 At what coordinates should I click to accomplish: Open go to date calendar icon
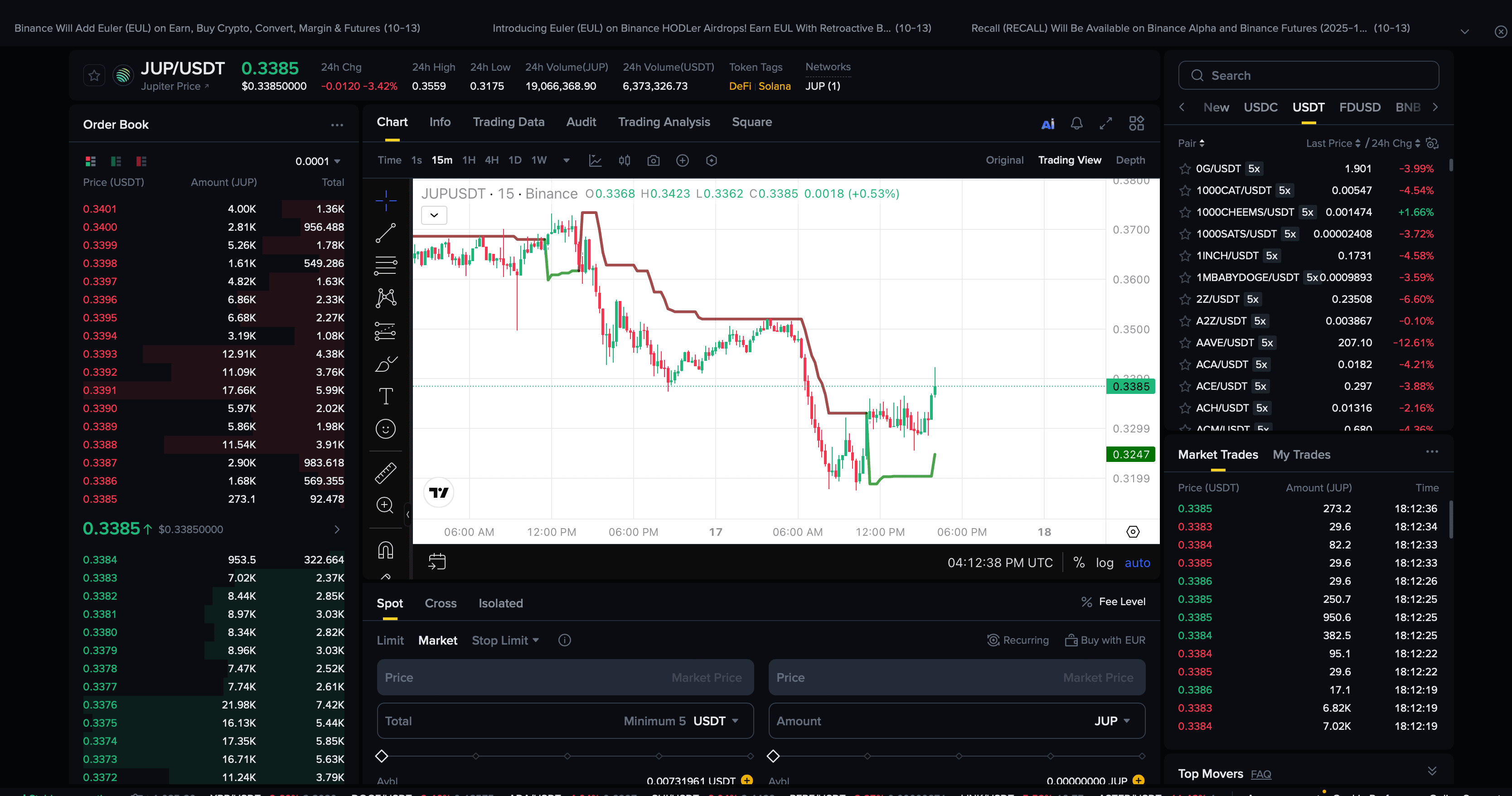(437, 562)
